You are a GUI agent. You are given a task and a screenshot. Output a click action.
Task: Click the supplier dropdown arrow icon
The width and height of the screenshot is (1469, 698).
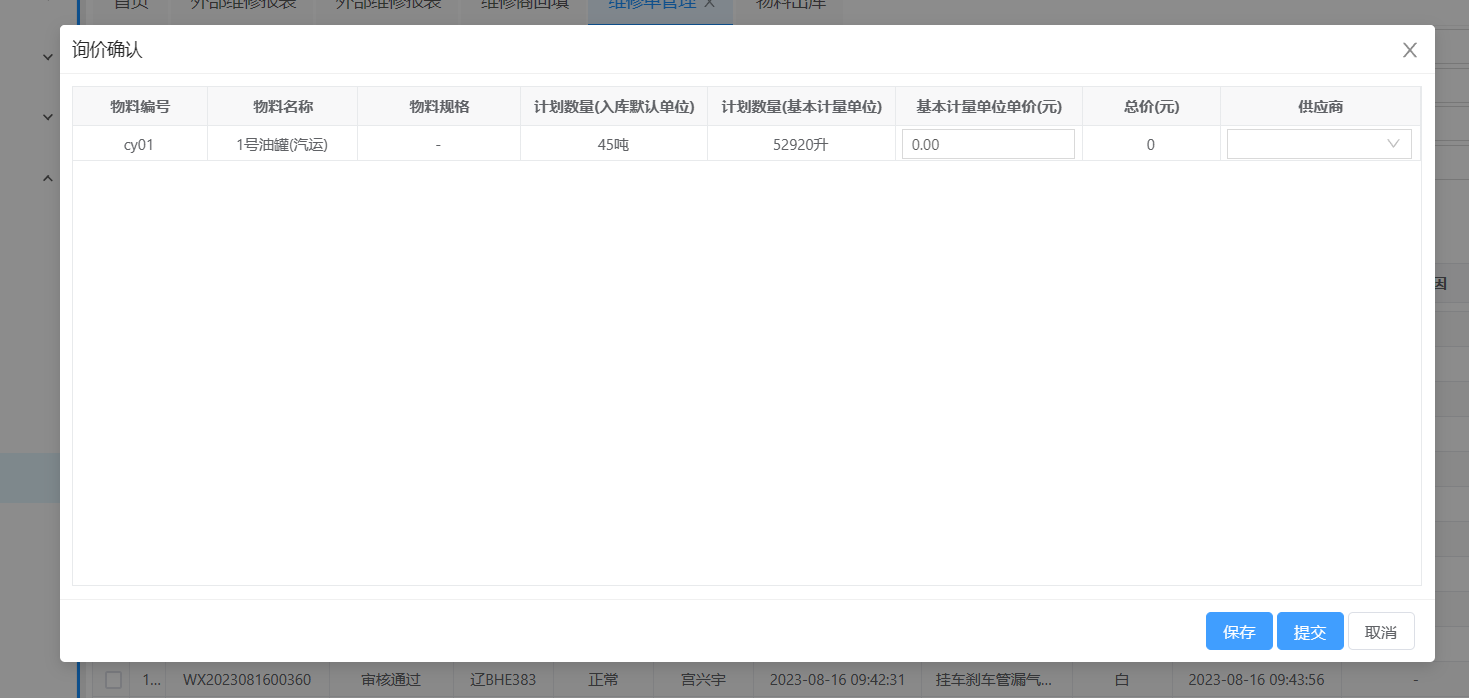coord(1393,144)
